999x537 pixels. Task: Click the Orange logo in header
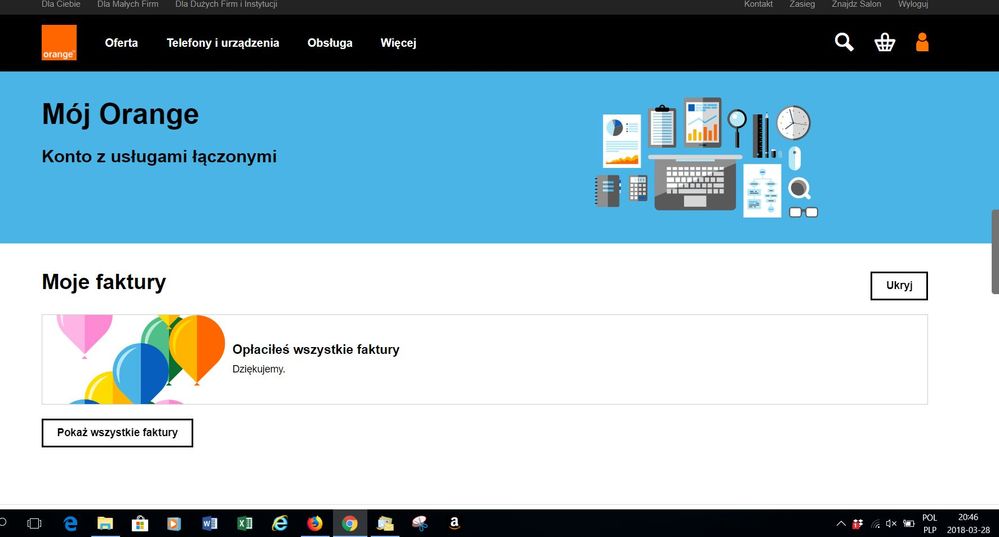59,43
